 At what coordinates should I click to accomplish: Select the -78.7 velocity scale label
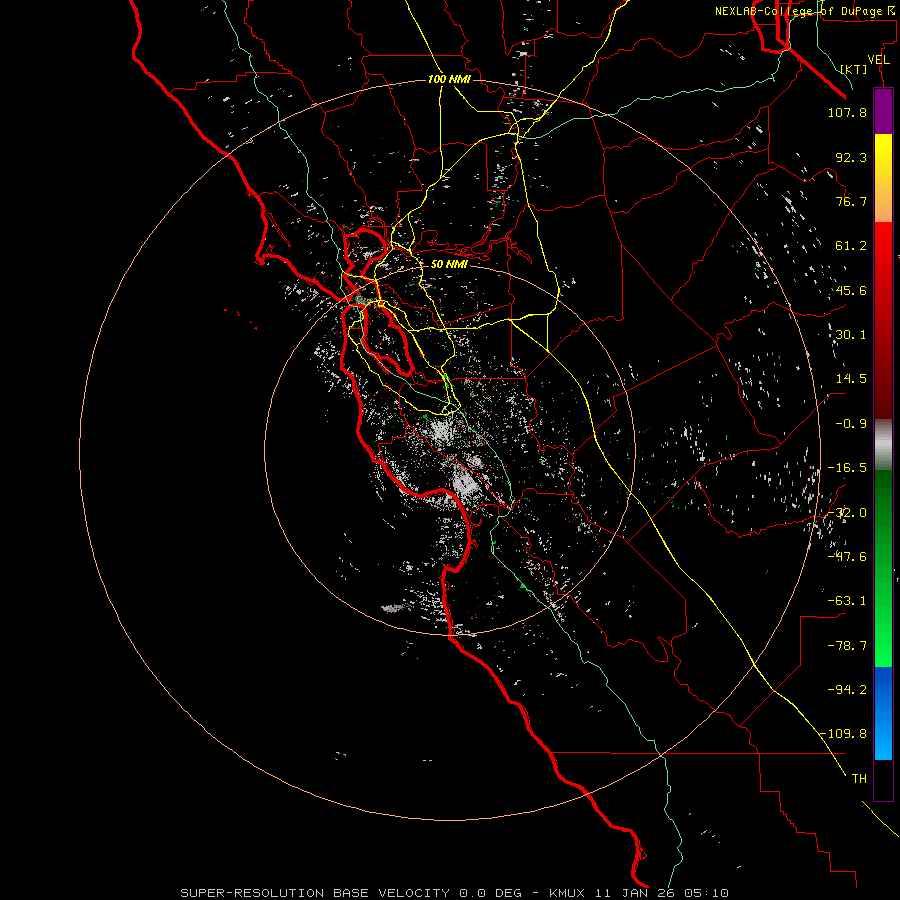pos(847,646)
